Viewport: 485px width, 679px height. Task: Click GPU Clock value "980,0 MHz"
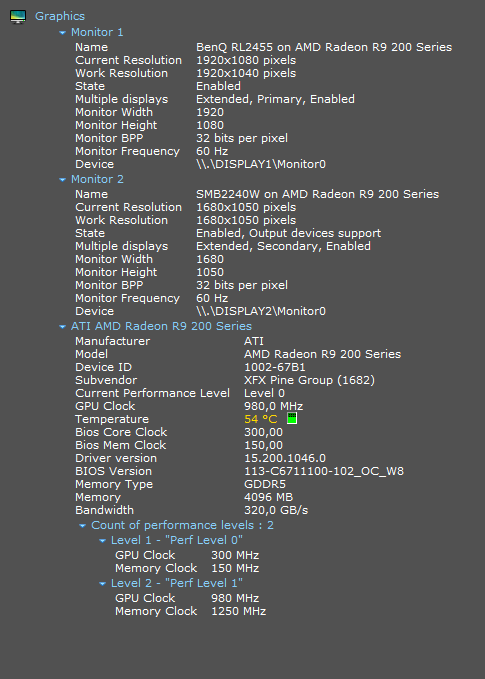pyautogui.click(x=274, y=406)
